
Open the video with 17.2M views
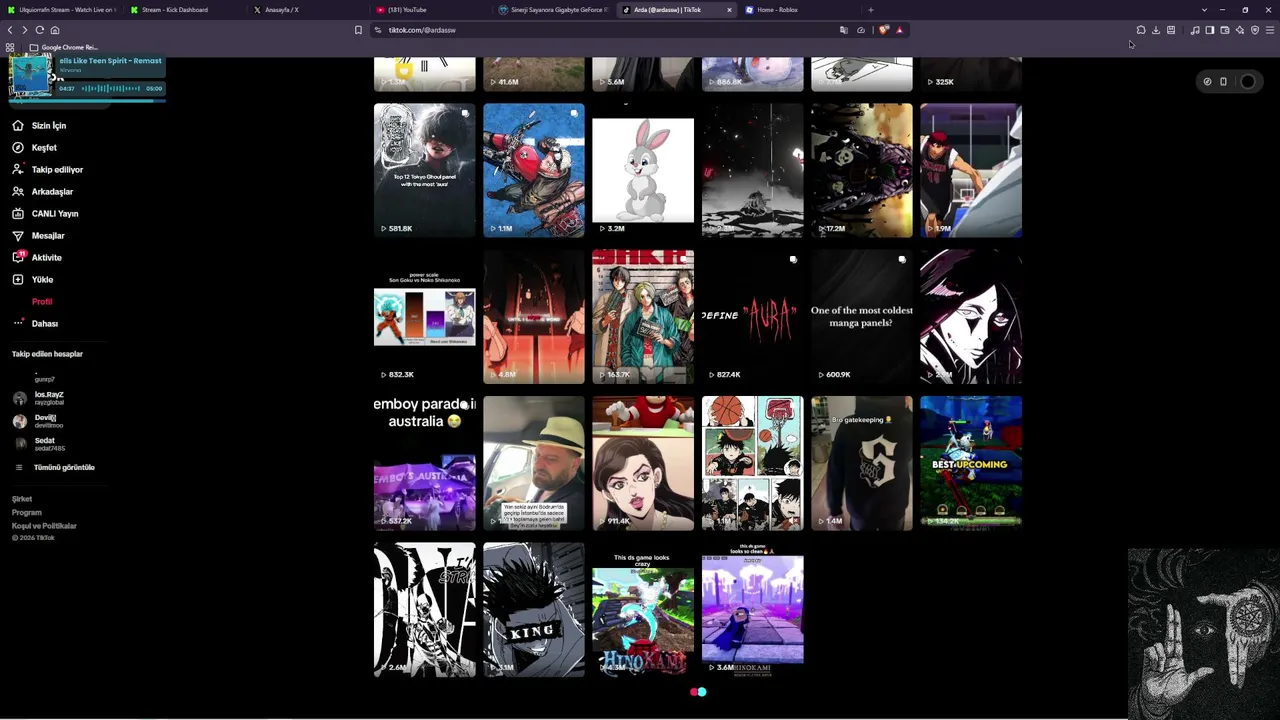[x=862, y=171]
